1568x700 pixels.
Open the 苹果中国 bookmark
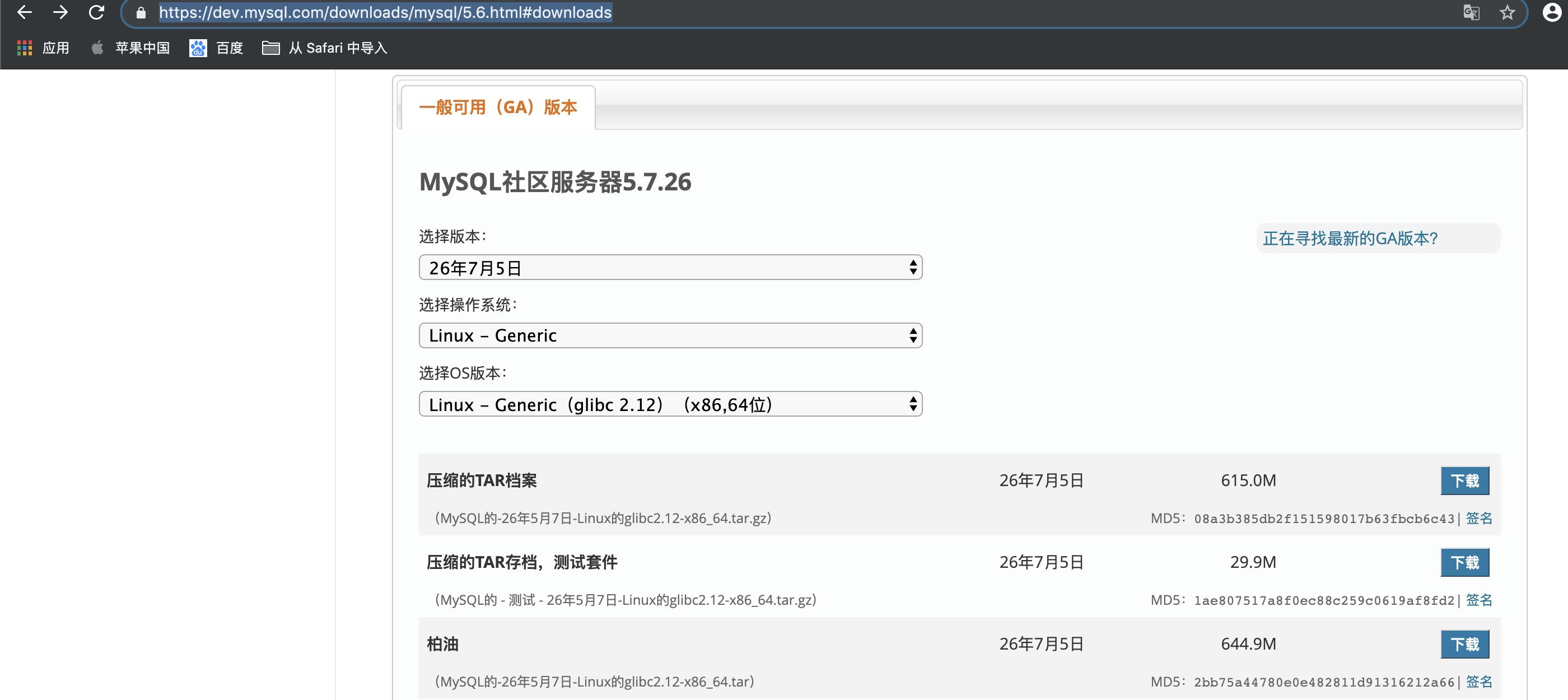click(130, 48)
